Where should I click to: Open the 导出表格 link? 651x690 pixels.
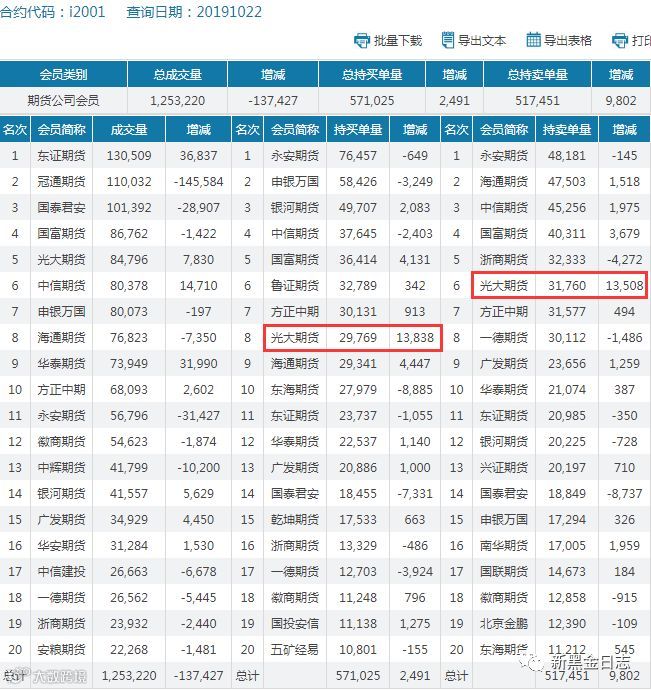568,41
